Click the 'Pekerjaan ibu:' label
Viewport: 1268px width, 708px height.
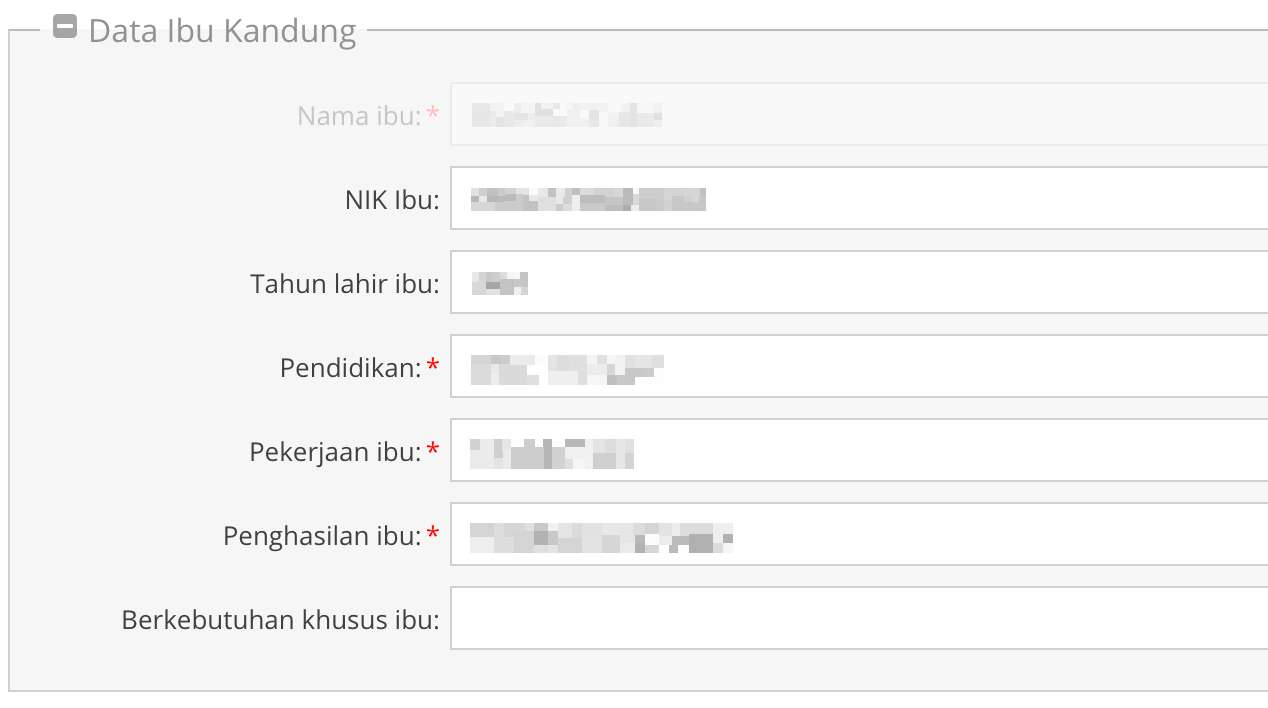[336, 452]
